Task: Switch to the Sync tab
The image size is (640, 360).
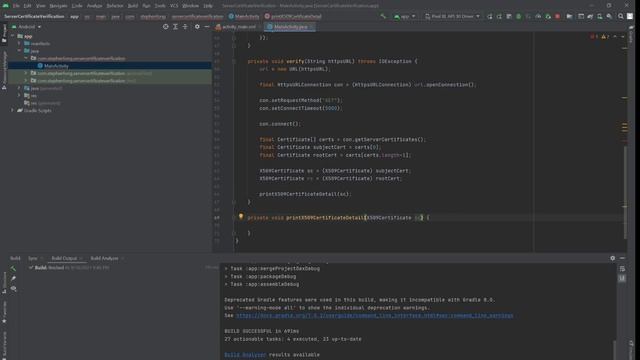Action: [33, 258]
